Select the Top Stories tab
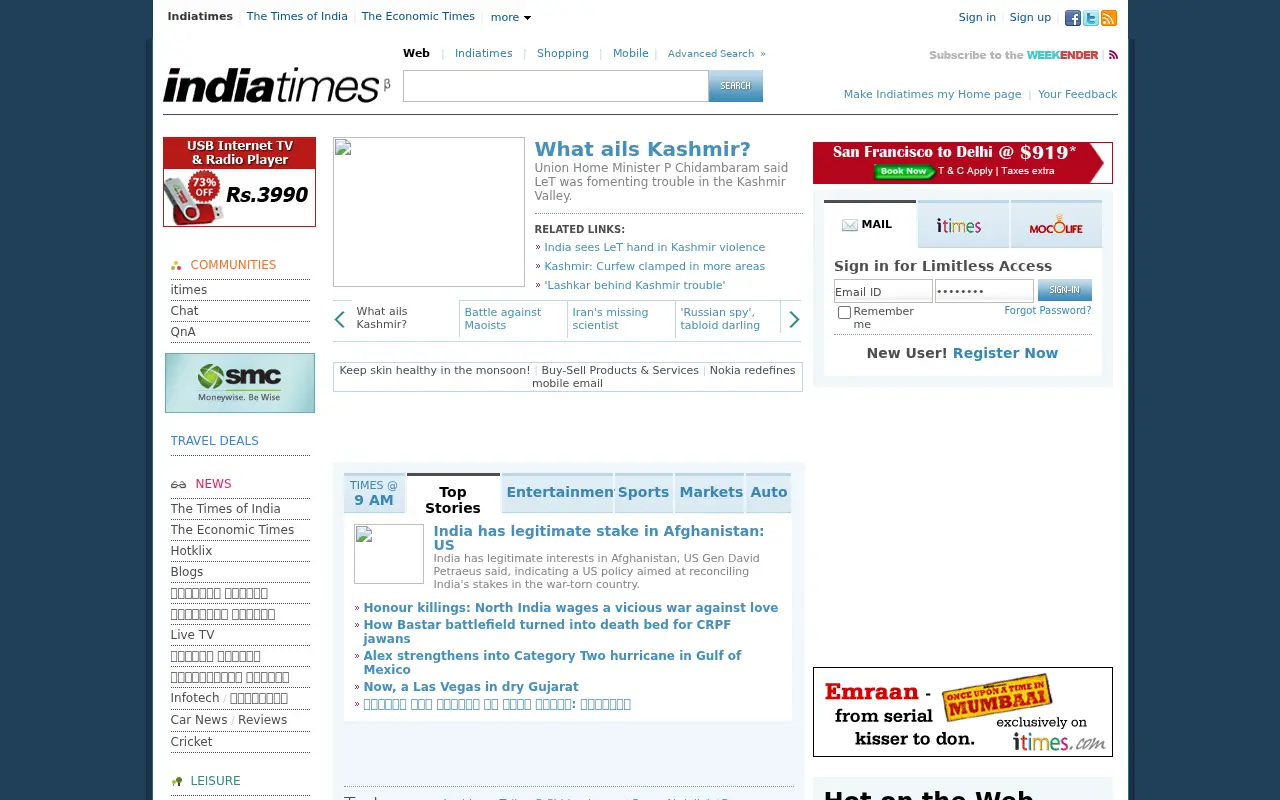Screen dimensions: 1280x800 (x=453, y=494)
